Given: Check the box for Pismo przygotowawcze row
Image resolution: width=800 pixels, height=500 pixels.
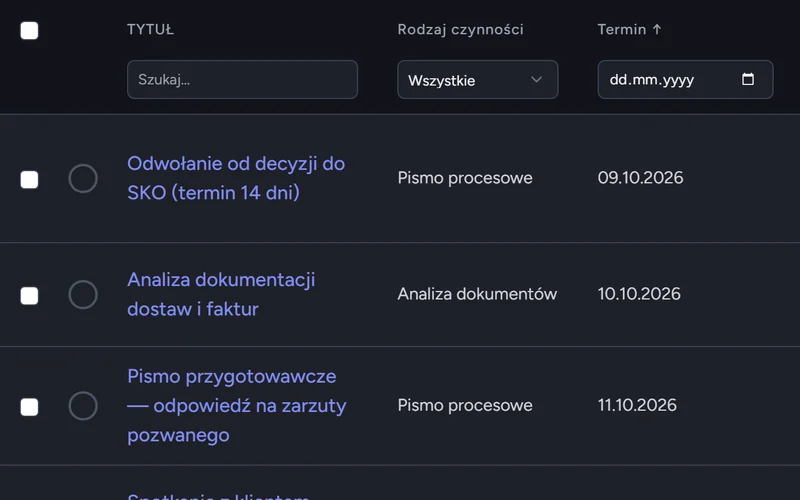Looking at the screenshot, I should click(29, 407).
